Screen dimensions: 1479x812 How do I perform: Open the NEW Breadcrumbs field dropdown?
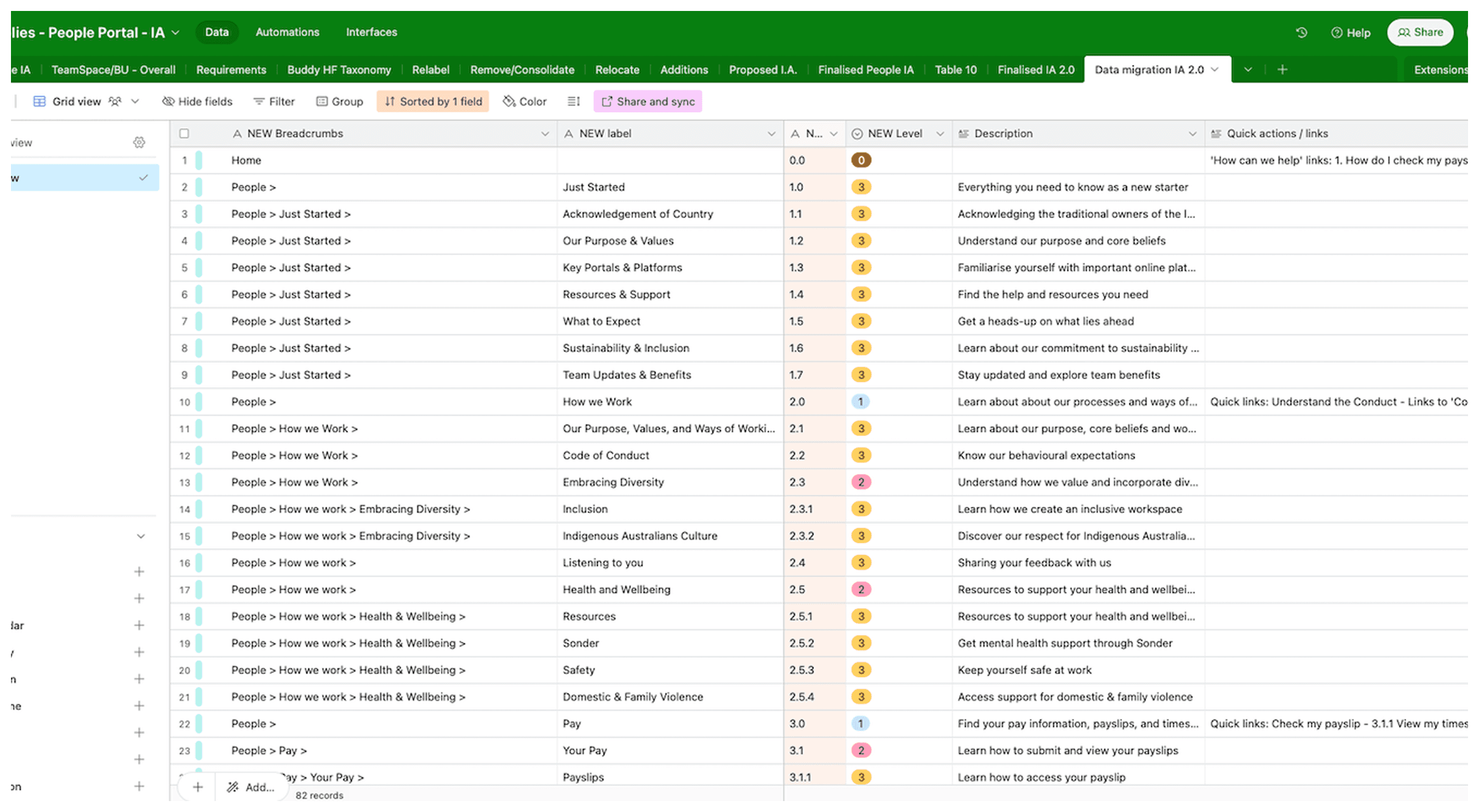(545, 133)
